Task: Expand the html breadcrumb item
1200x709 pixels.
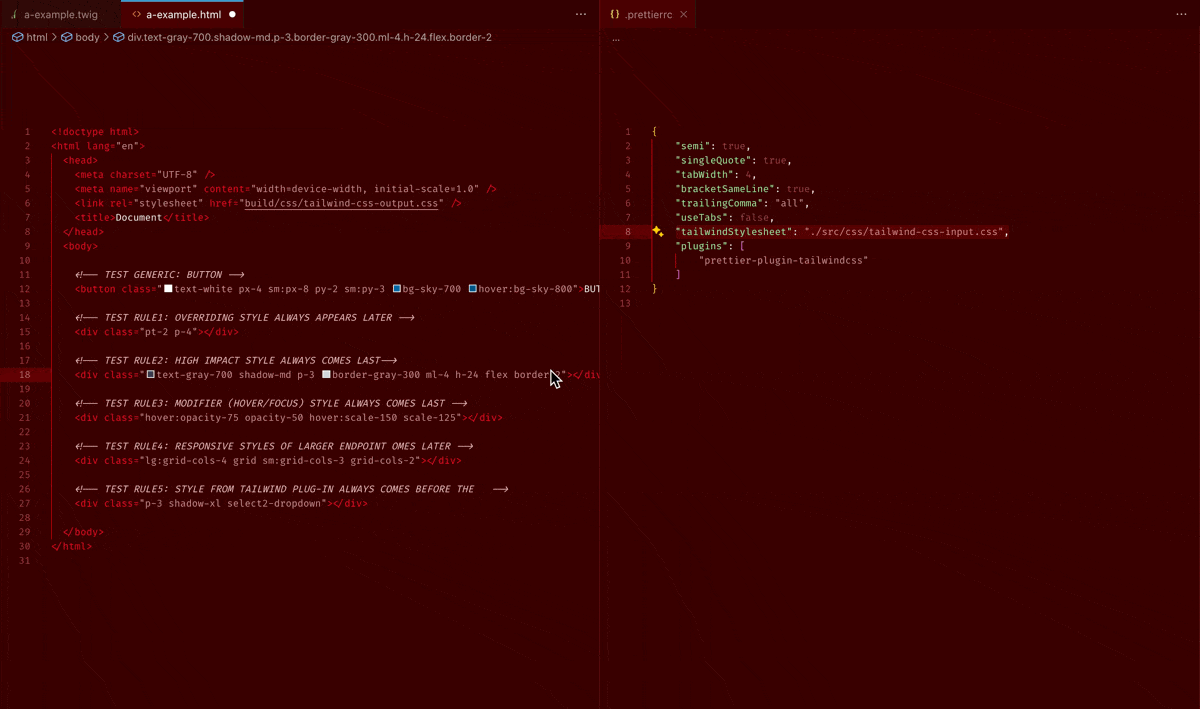Action: [37, 38]
